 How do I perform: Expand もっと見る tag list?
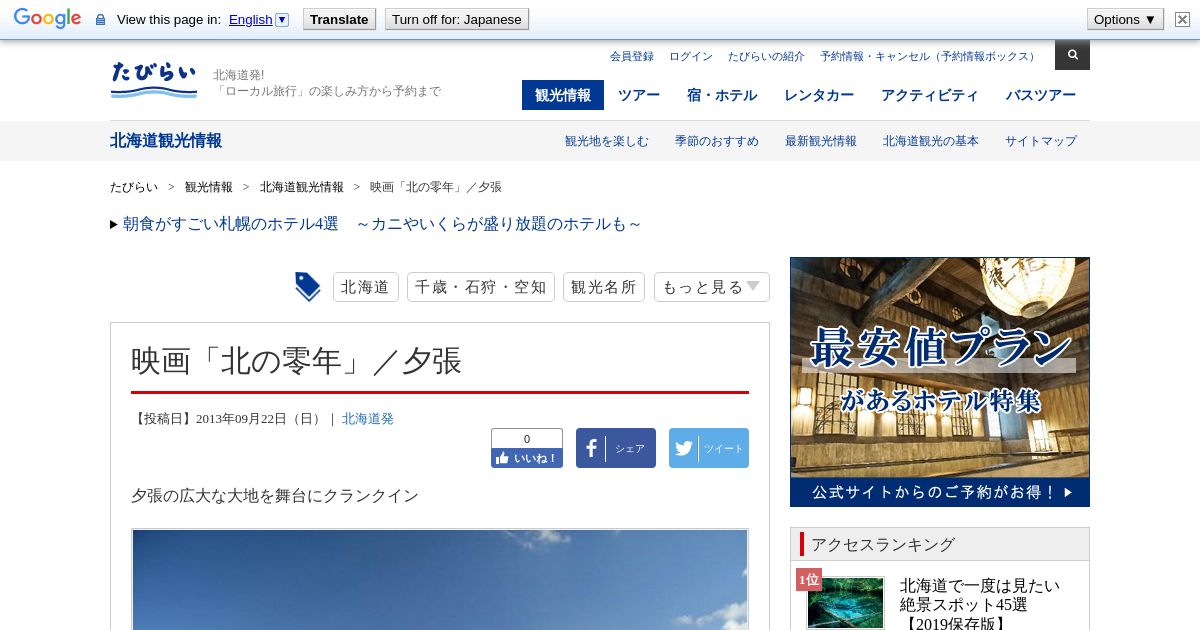pos(712,287)
